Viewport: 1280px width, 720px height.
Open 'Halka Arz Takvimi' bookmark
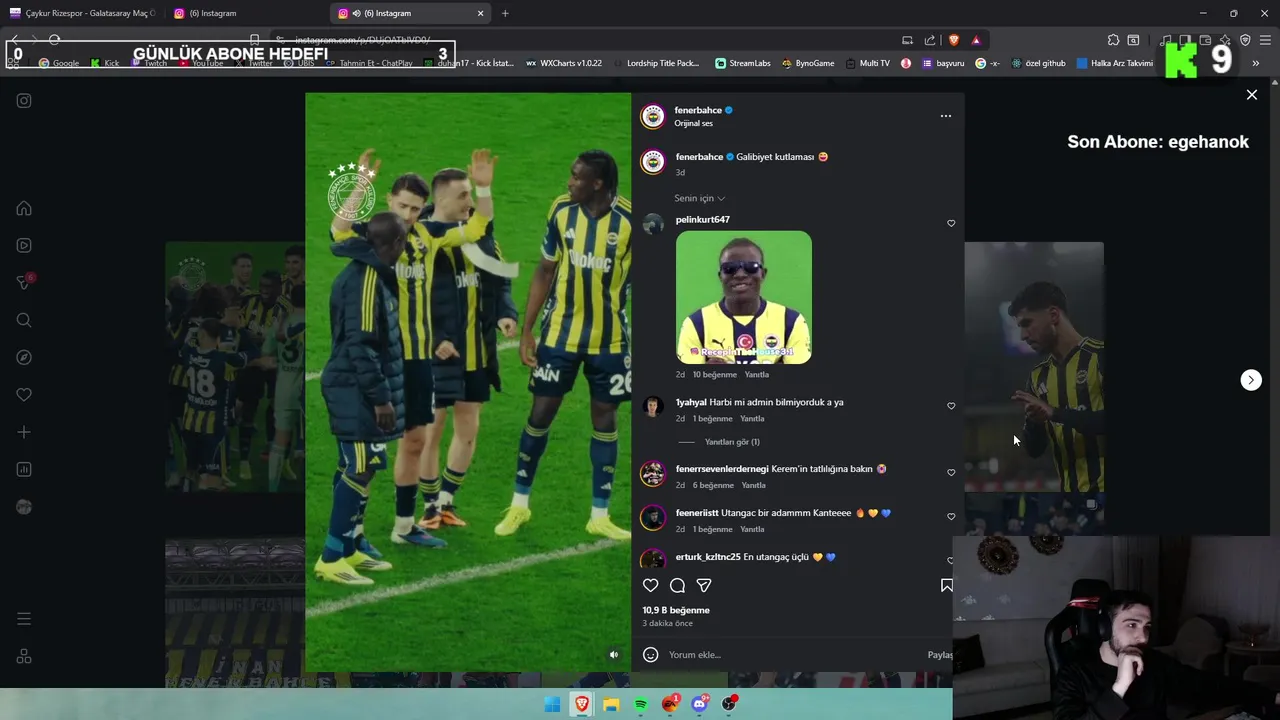(1114, 63)
